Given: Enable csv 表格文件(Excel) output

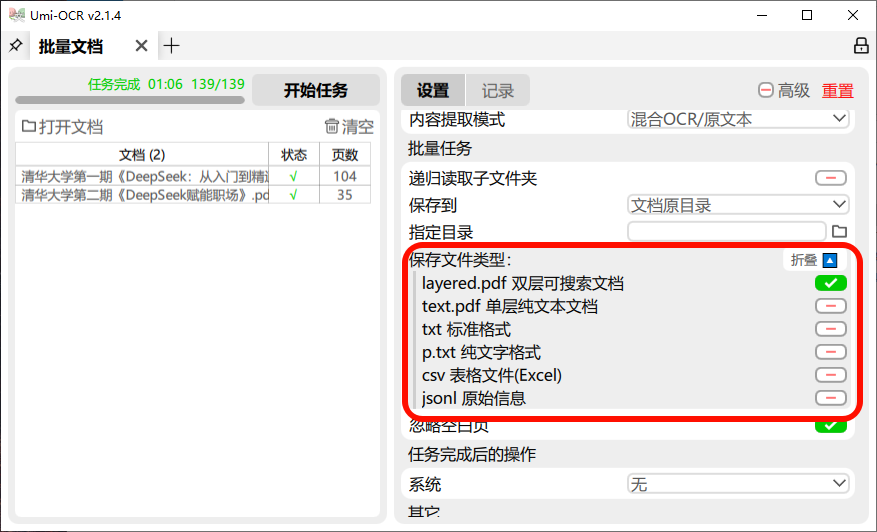Looking at the screenshot, I should point(831,375).
